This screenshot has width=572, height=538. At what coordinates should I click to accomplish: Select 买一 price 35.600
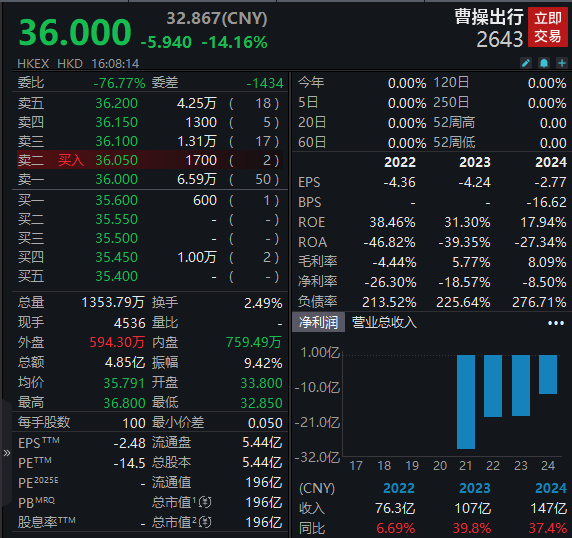(x=116, y=200)
